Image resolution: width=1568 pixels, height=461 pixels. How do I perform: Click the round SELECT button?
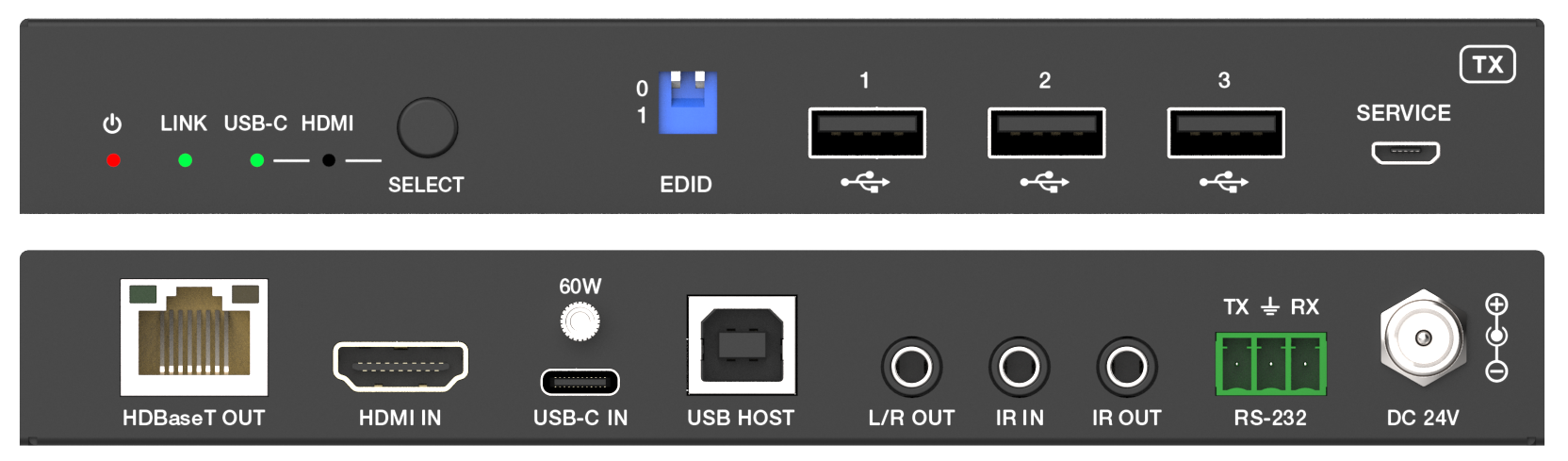point(427,127)
